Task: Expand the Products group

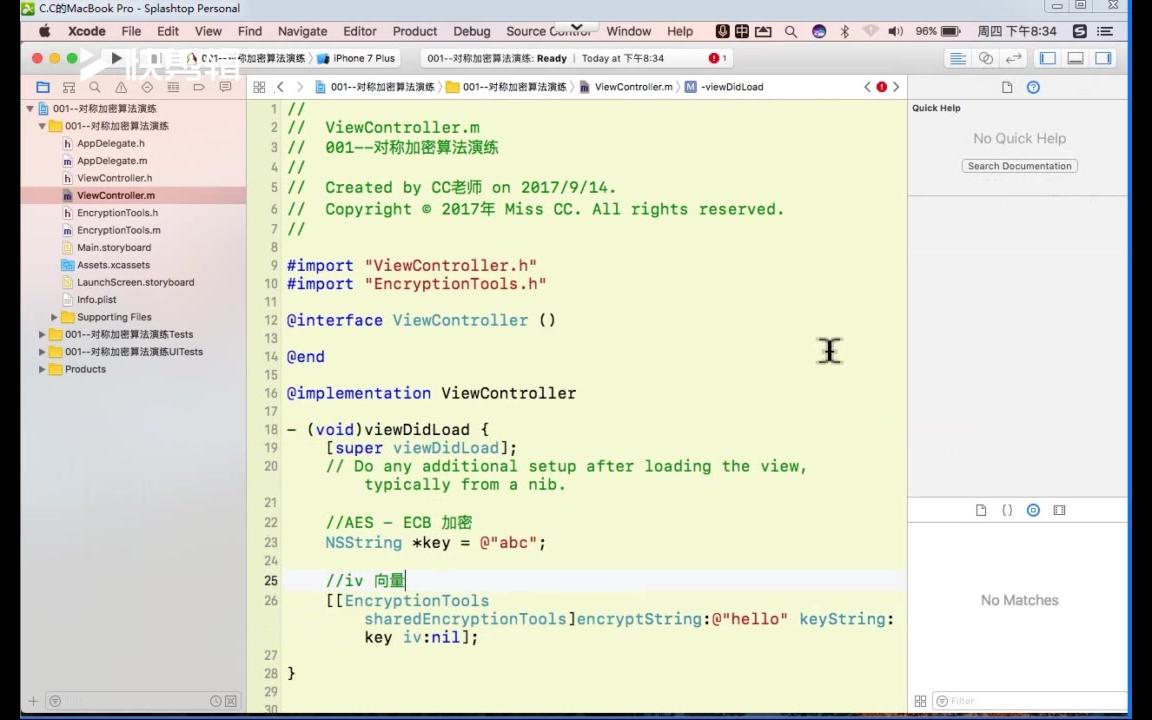Action: pos(41,369)
